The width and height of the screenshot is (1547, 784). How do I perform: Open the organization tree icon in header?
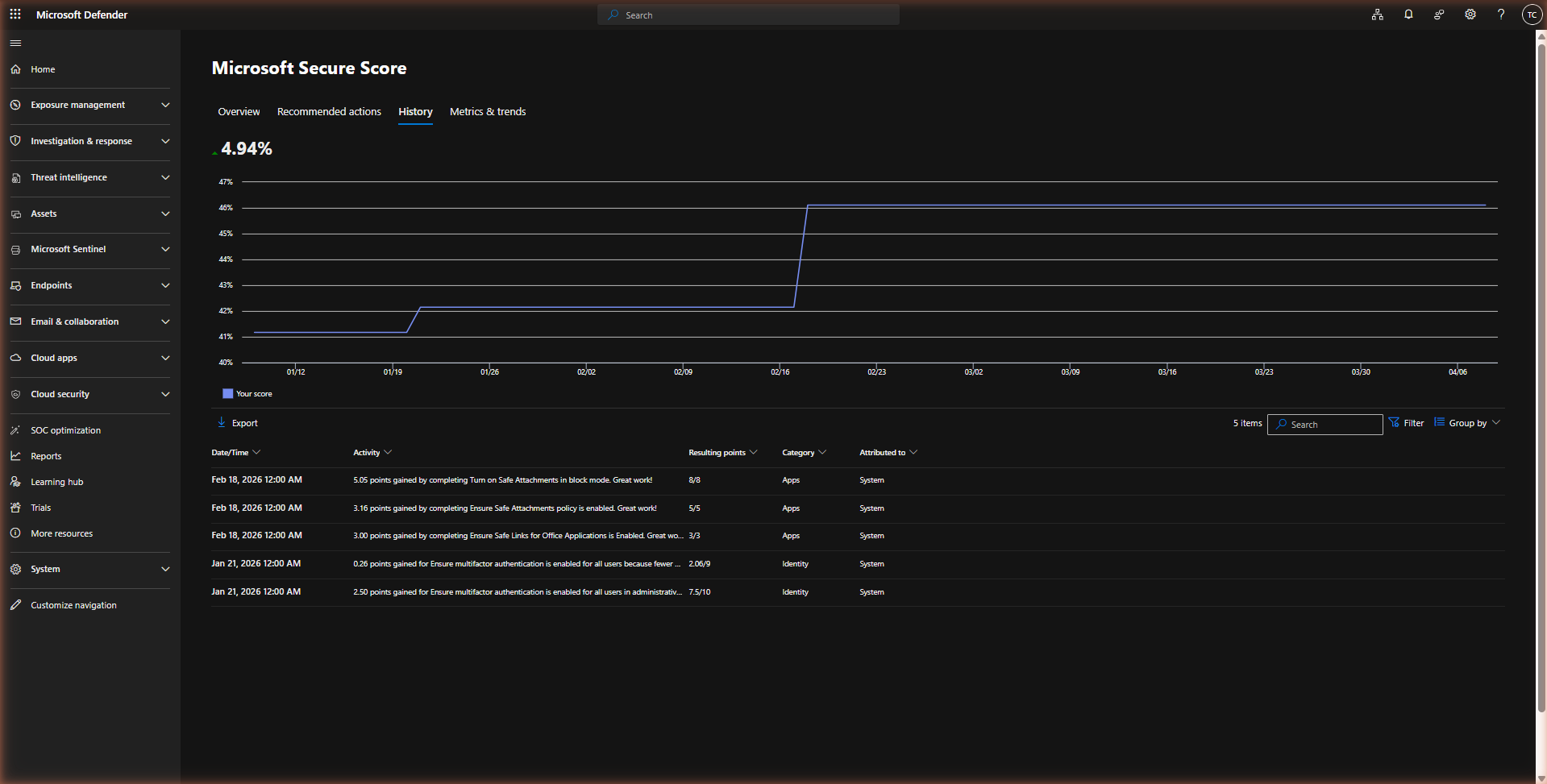click(x=1377, y=15)
